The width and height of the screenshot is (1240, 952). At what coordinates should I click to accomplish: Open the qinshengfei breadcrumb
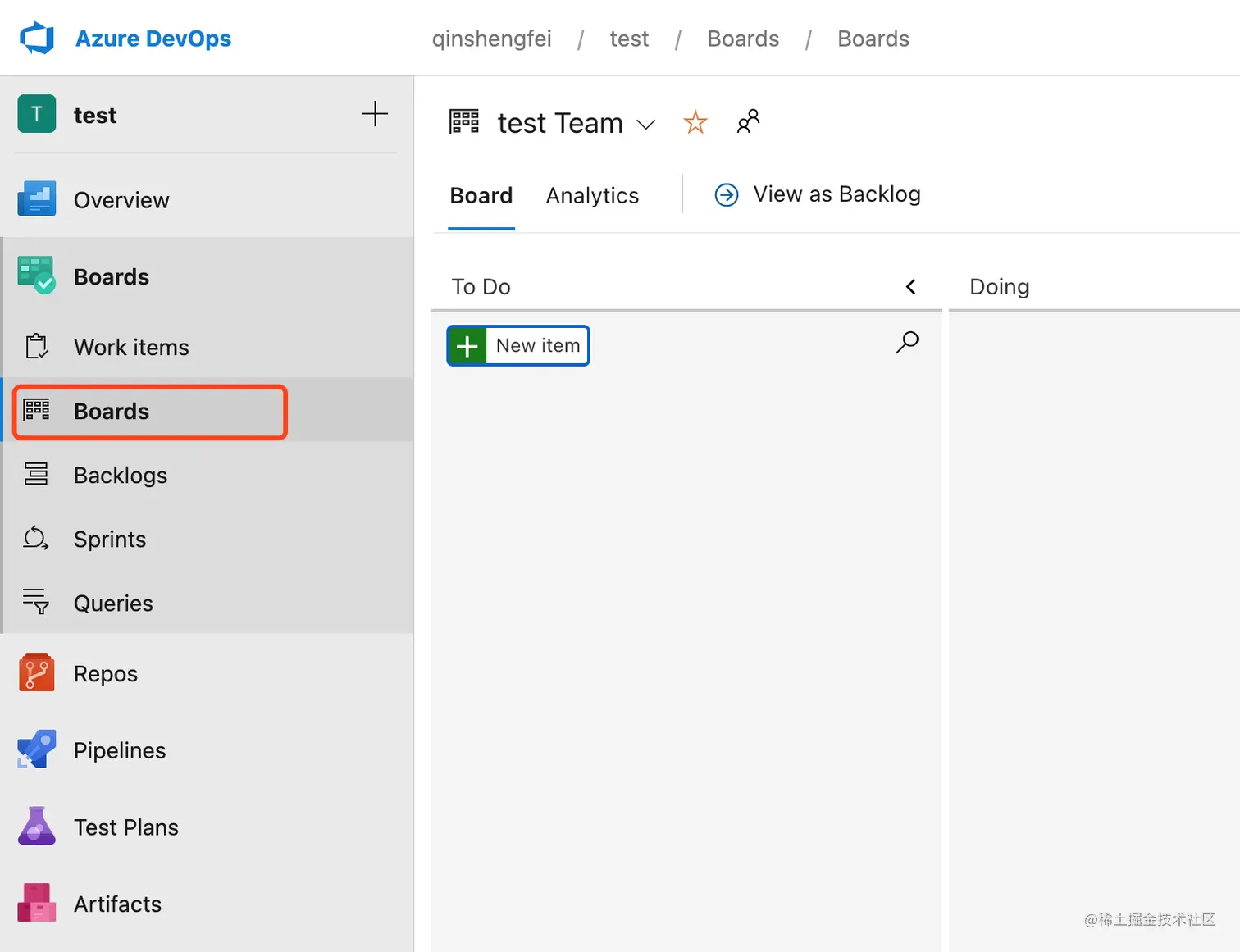pyautogui.click(x=491, y=39)
